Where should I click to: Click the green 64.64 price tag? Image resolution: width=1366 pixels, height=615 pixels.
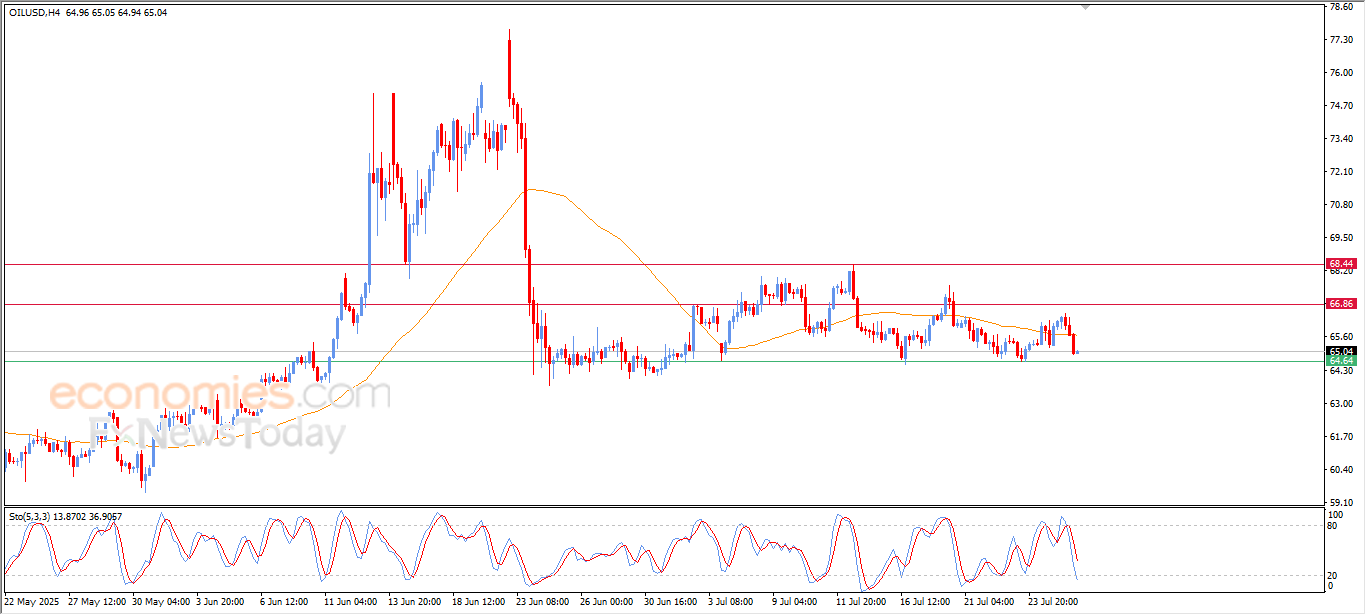1340,361
